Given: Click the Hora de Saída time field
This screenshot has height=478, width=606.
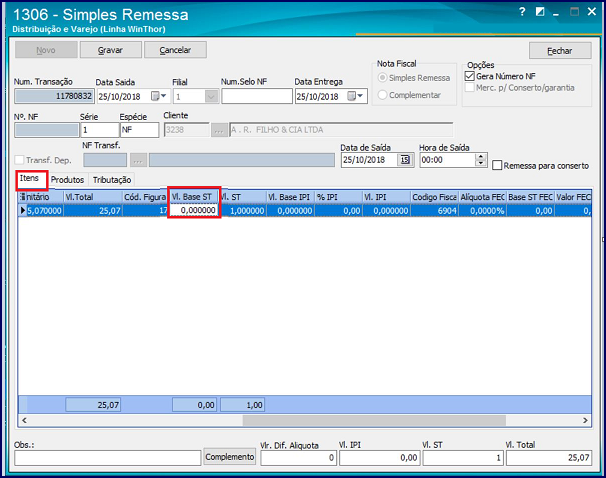Looking at the screenshot, I should [448, 160].
